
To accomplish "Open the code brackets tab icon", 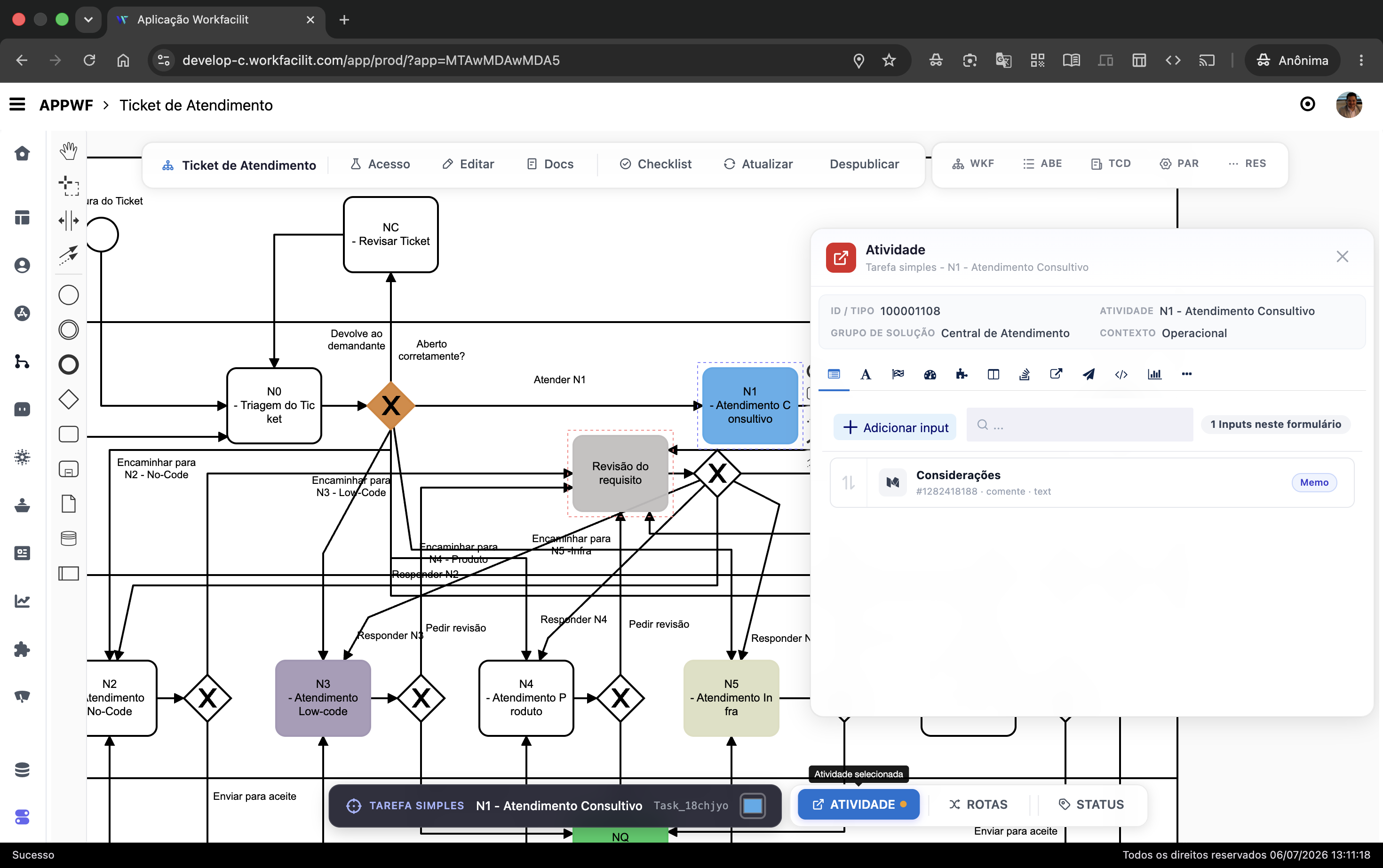I will tap(1121, 374).
